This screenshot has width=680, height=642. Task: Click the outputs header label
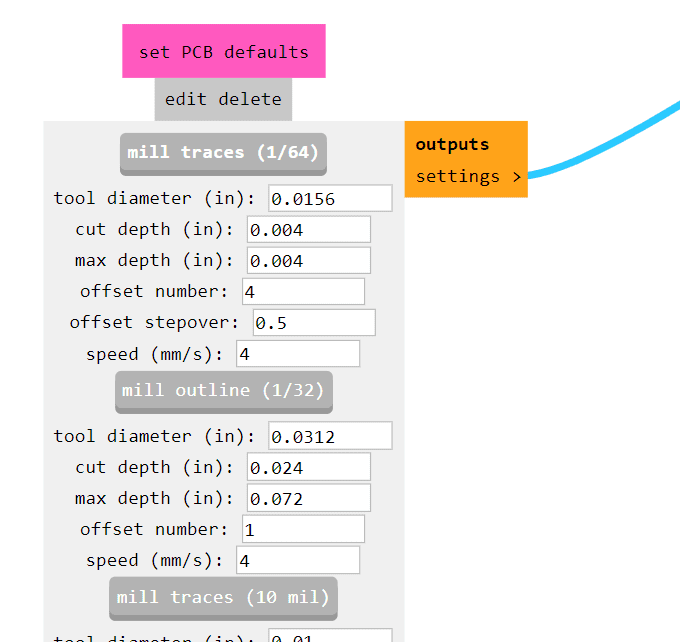[452, 144]
